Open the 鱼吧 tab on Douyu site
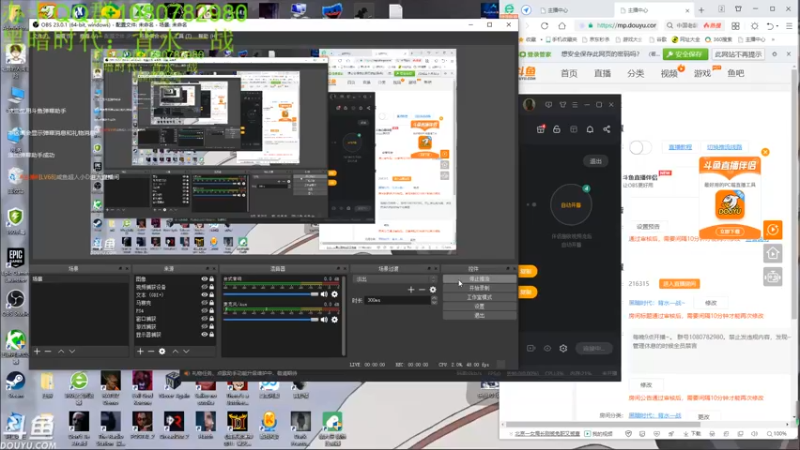This screenshot has height=450, width=800. [x=736, y=73]
